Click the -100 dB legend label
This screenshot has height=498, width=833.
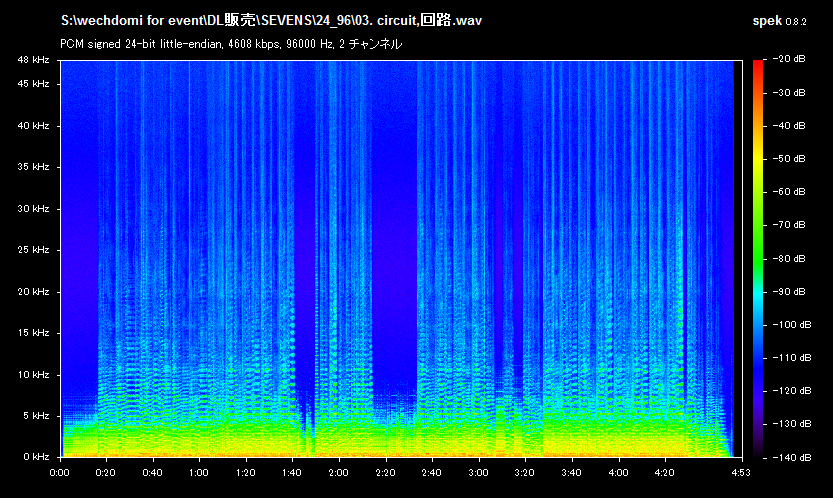(x=792, y=324)
